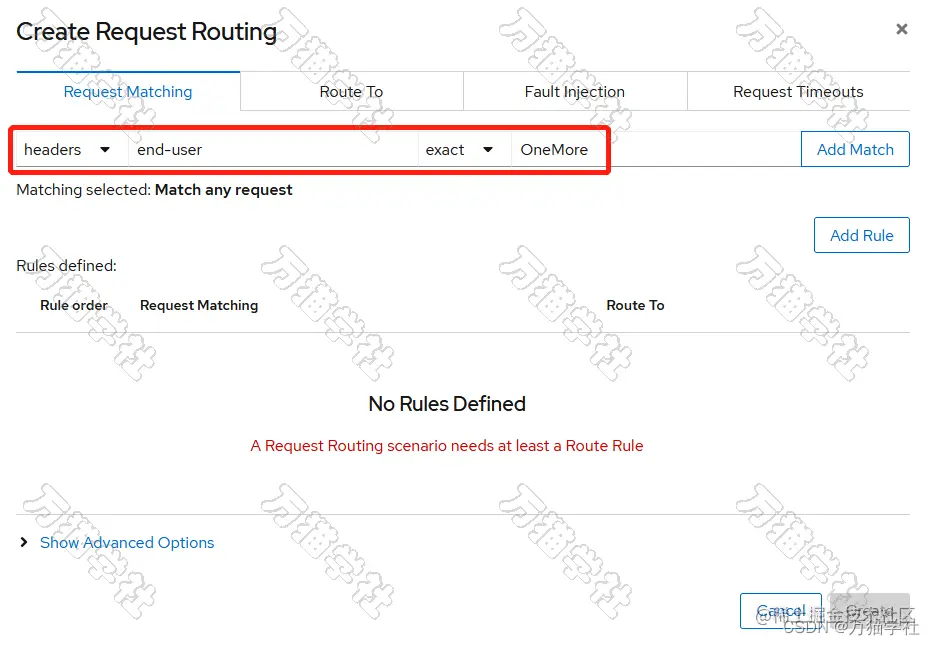
Task: Click the Route To column header
Action: [x=635, y=305]
